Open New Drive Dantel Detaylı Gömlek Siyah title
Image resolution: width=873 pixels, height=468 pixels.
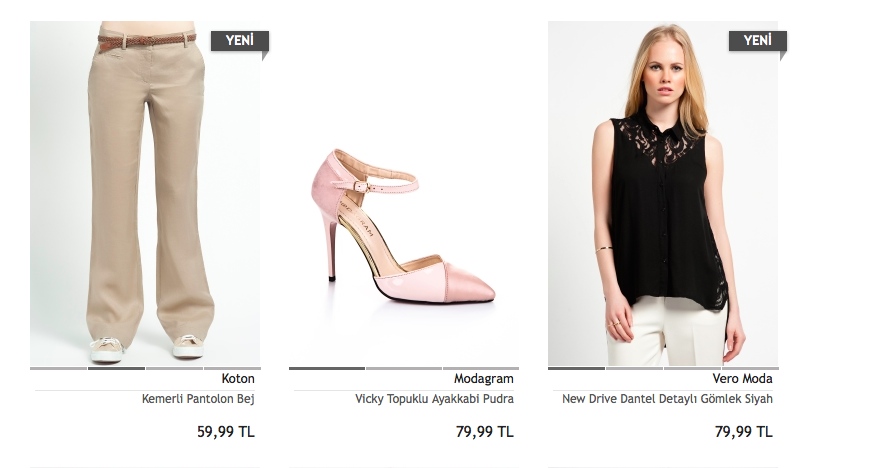tap(667, 398)
